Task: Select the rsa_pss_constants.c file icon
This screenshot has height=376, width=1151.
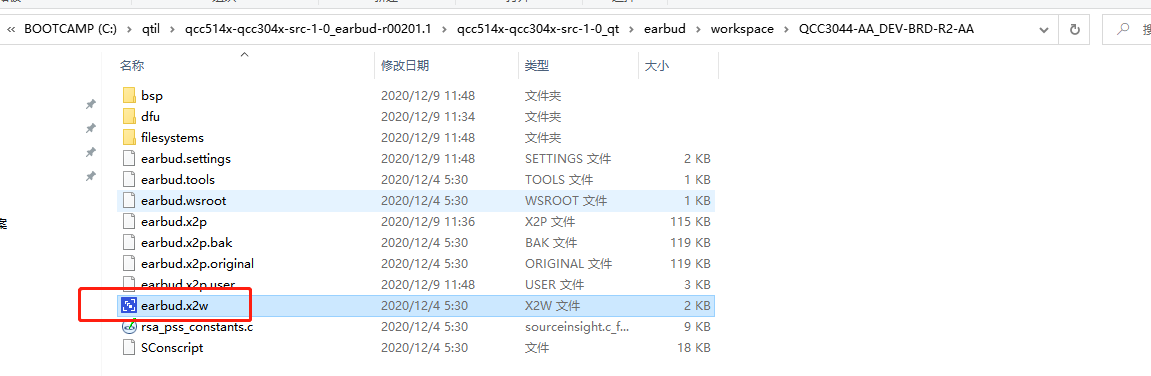Action: [x=129, y=327]
